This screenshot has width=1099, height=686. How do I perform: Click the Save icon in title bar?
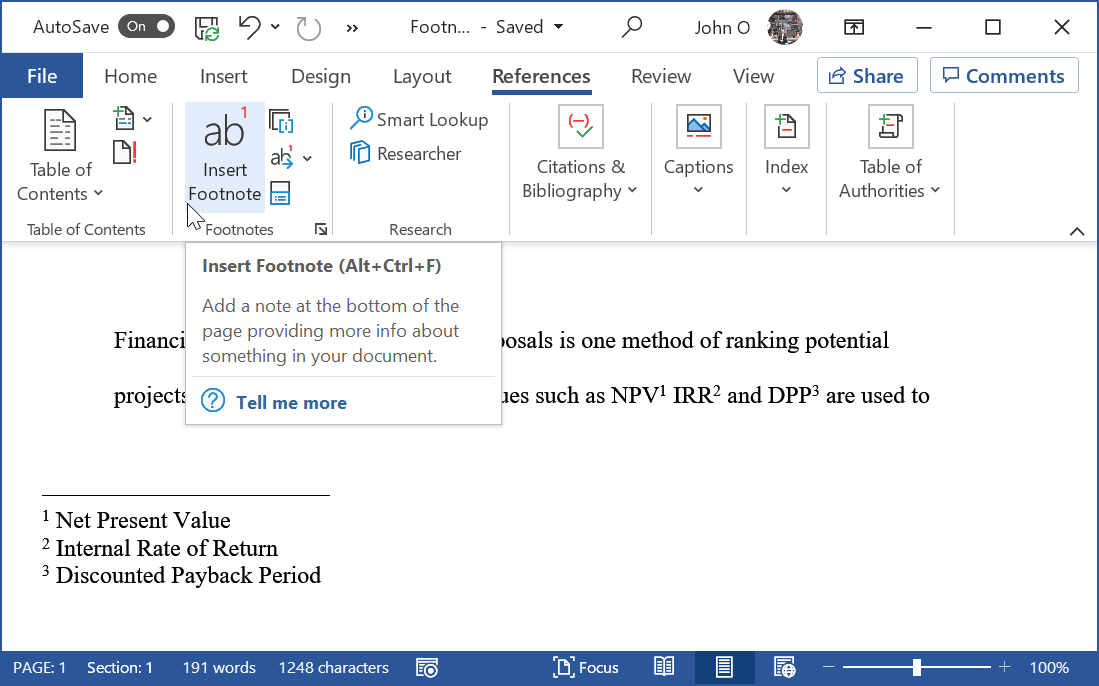point(207,28)
